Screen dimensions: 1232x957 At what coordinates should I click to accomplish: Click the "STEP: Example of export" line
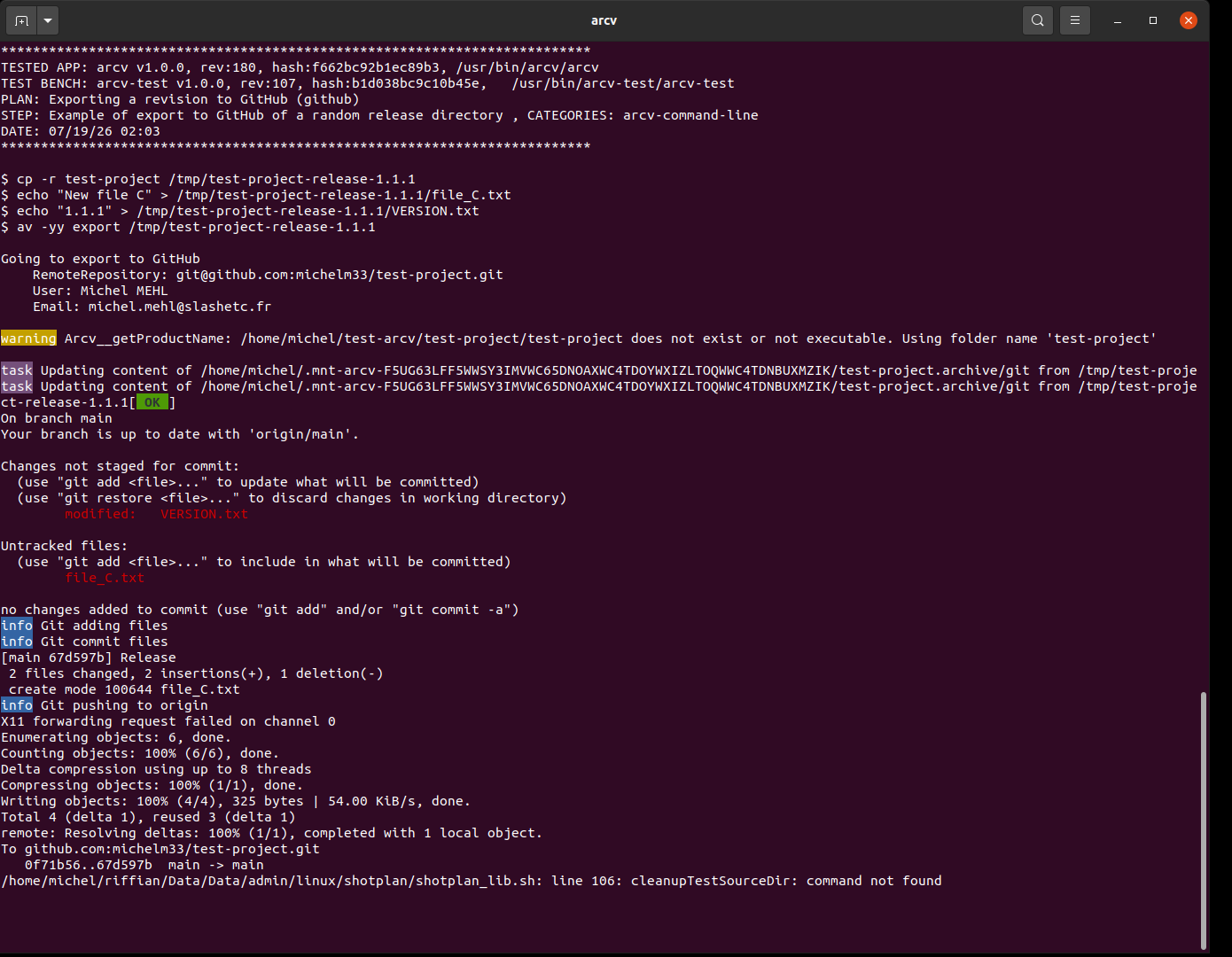pyautogui.click(x=379, y=115)
